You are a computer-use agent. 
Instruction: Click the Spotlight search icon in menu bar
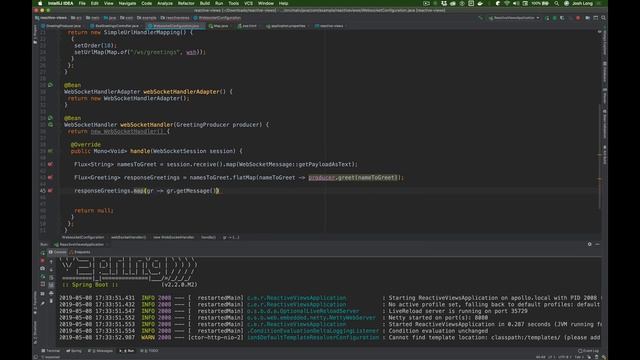(x=556, y=3)
